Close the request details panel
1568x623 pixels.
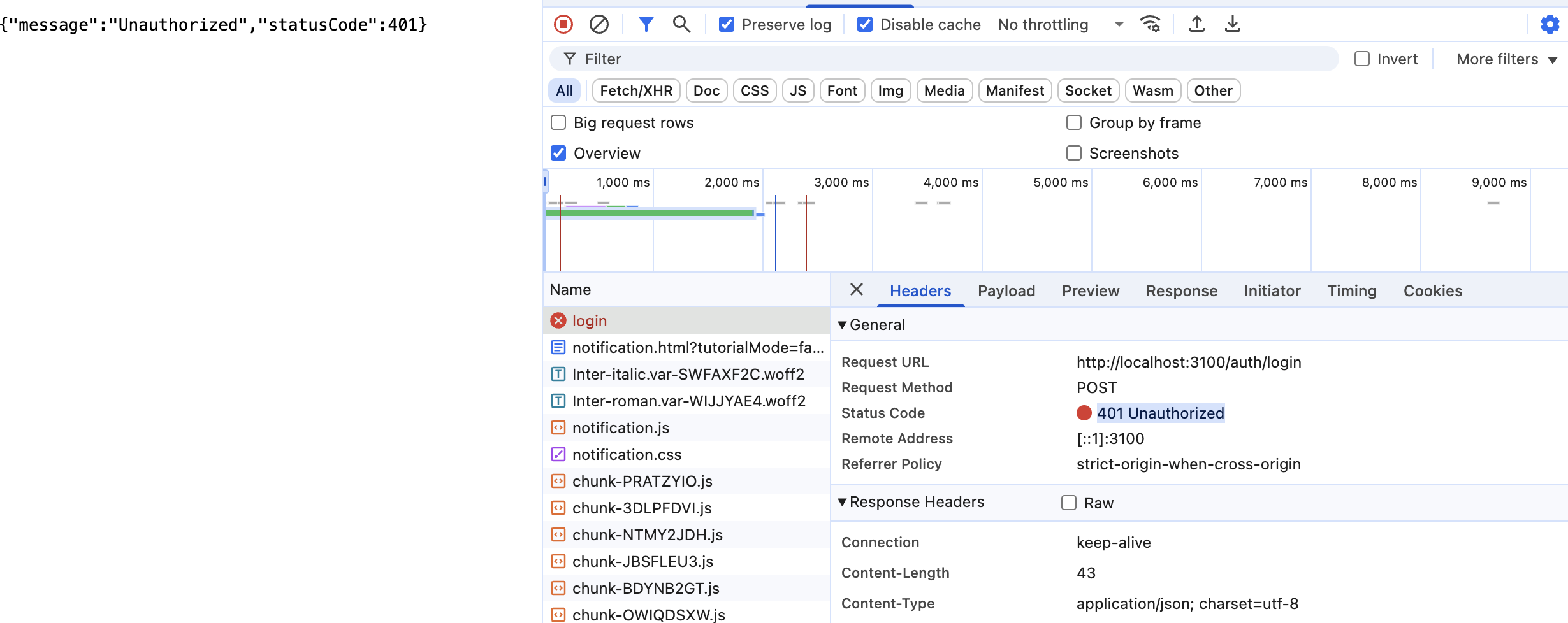856,290
